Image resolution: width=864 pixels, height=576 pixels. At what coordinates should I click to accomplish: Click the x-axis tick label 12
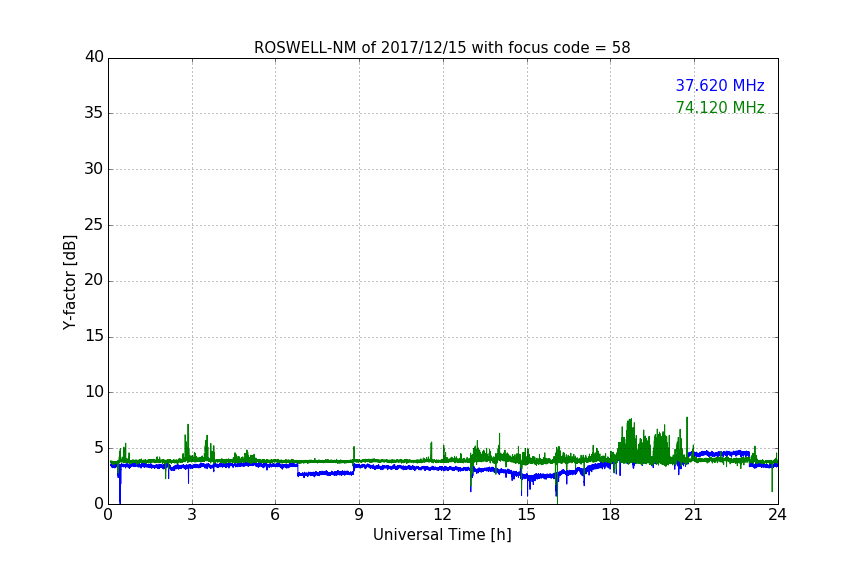(x=442, y=515)
